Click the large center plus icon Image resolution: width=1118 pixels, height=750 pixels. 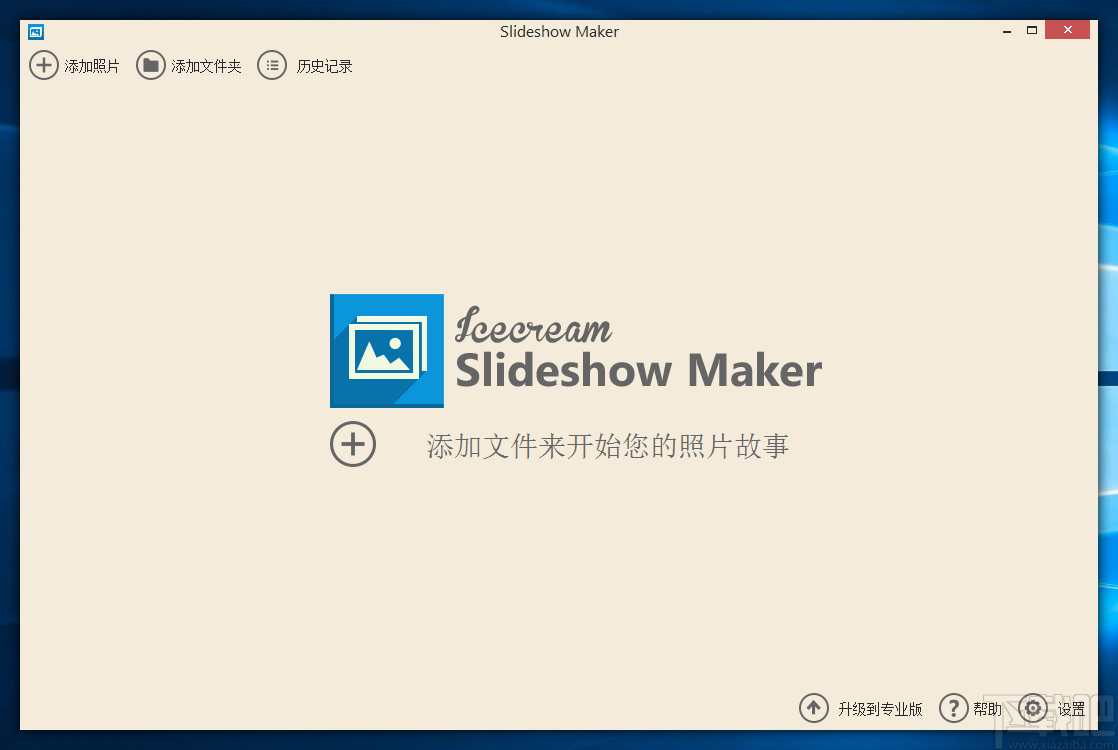353,444
